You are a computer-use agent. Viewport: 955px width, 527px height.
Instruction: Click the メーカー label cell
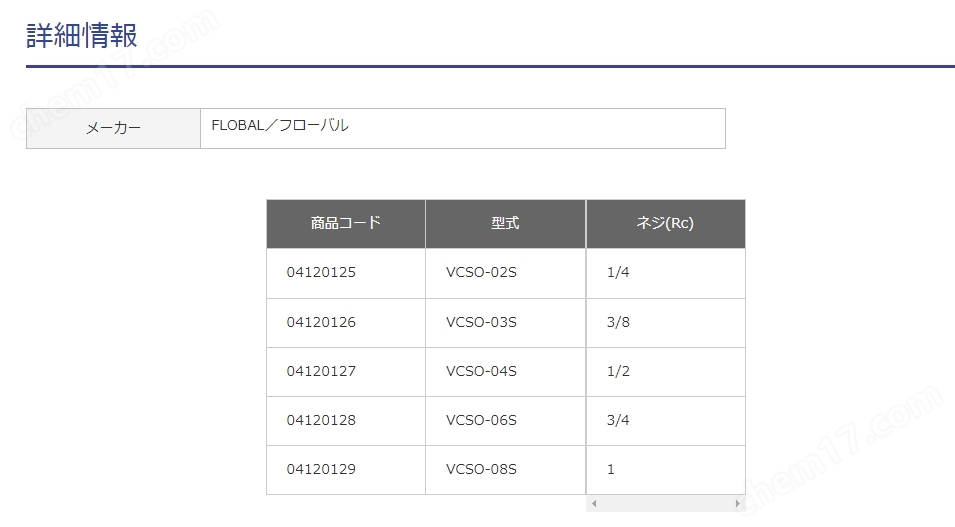click(113, 129)
